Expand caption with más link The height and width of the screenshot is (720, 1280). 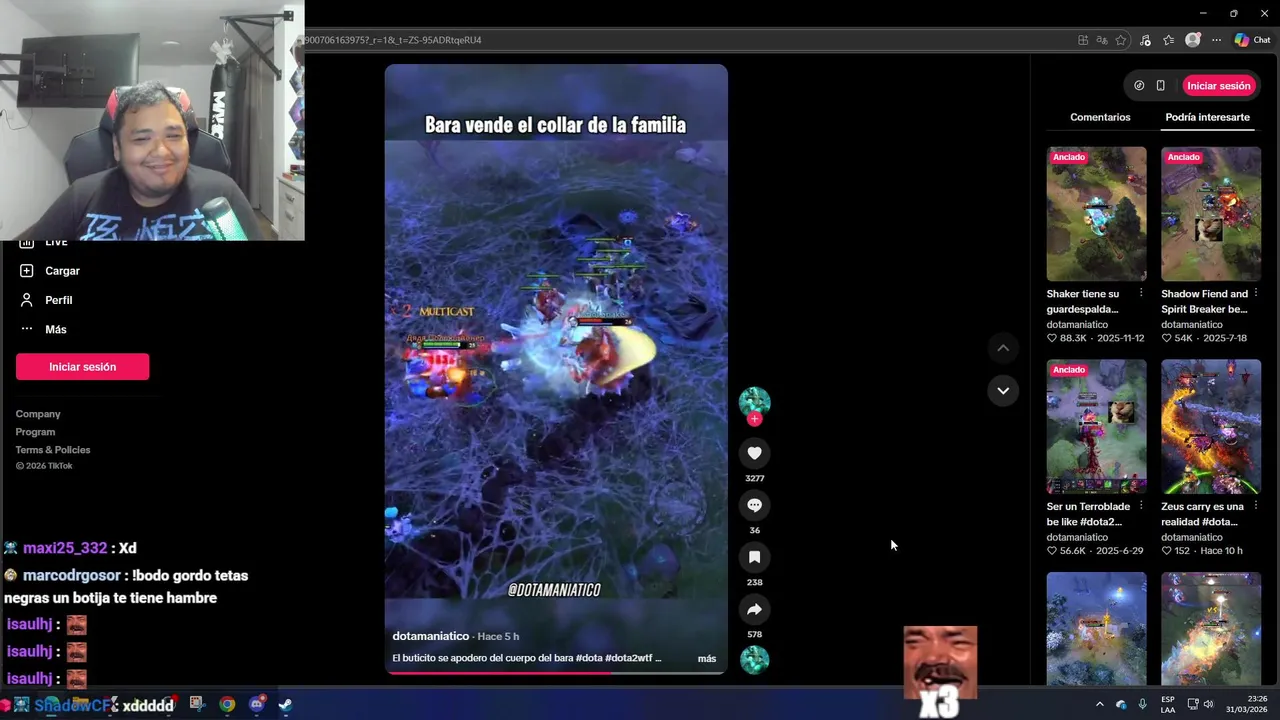pyautogui.click(x=707, y=659)
